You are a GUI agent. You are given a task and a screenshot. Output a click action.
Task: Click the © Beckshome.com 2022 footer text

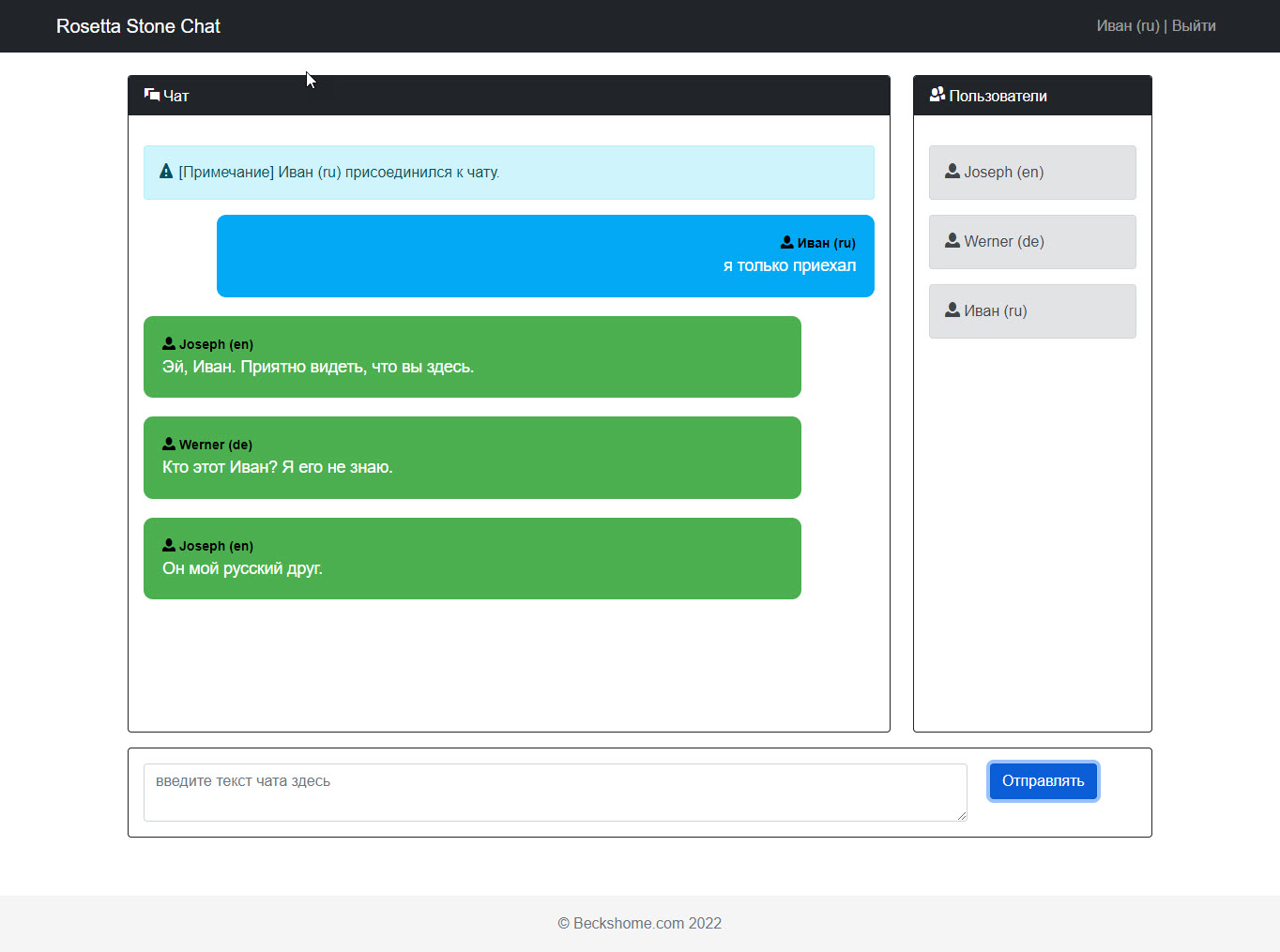pyautogui.click(x=640, y=923)
